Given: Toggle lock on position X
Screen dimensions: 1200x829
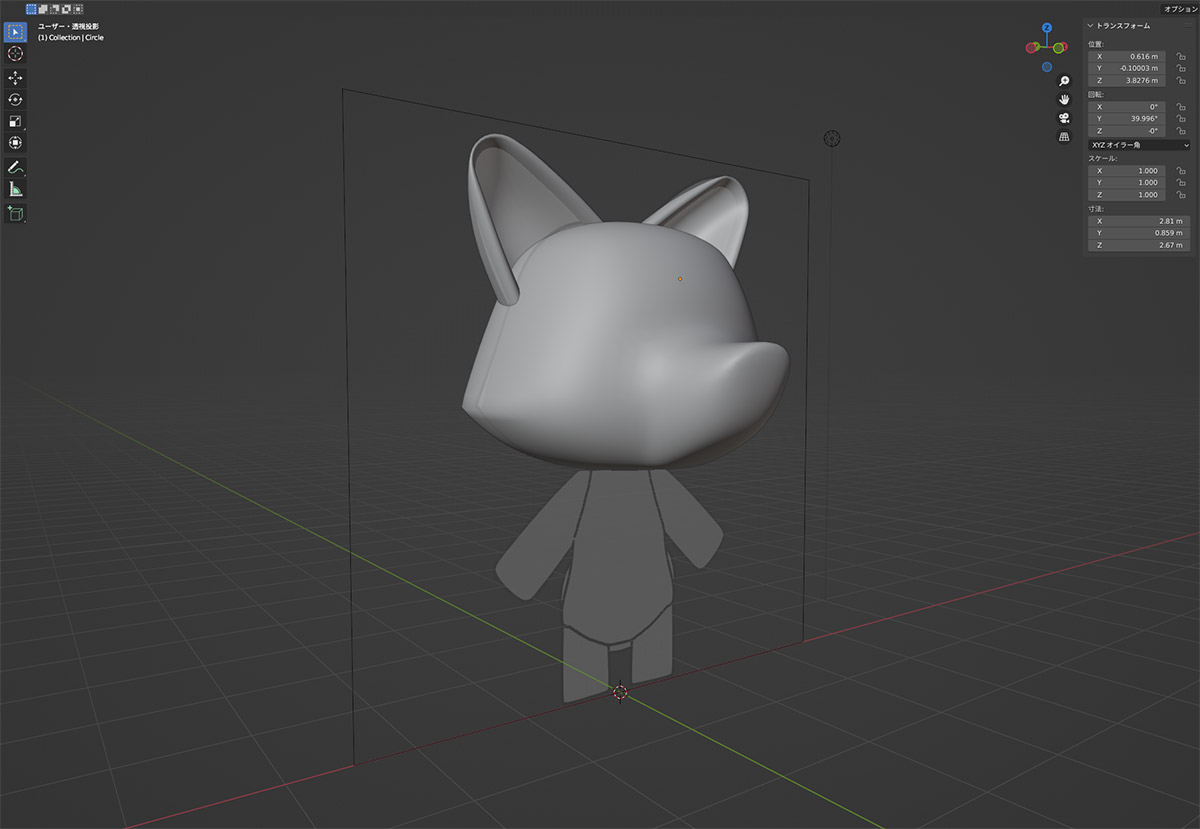Looking at the screenshot, I should pyautogui.click(x=1181, y=57).
